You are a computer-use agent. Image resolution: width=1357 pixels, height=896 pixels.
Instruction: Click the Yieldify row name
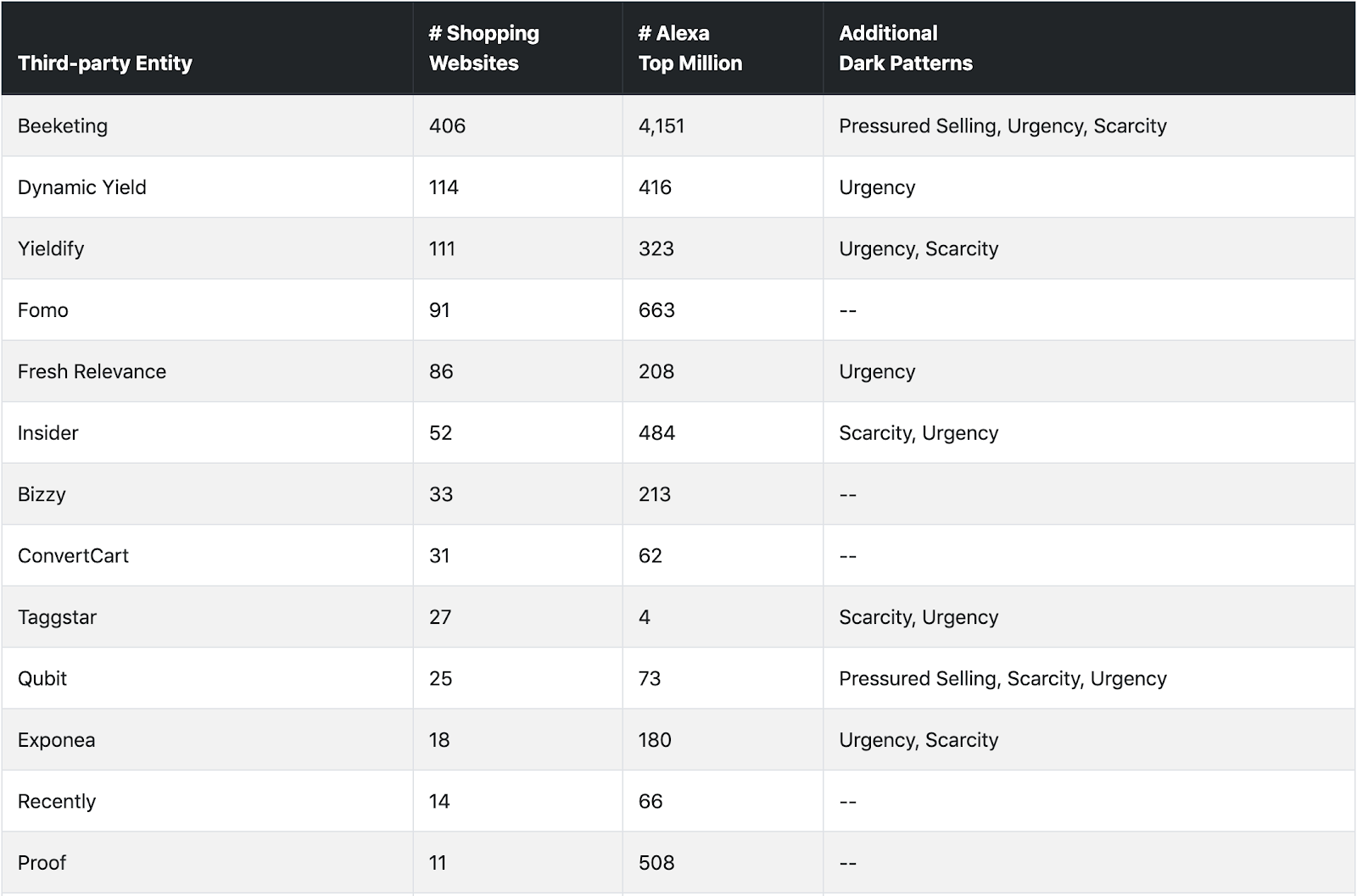click(x=51, y=249)
